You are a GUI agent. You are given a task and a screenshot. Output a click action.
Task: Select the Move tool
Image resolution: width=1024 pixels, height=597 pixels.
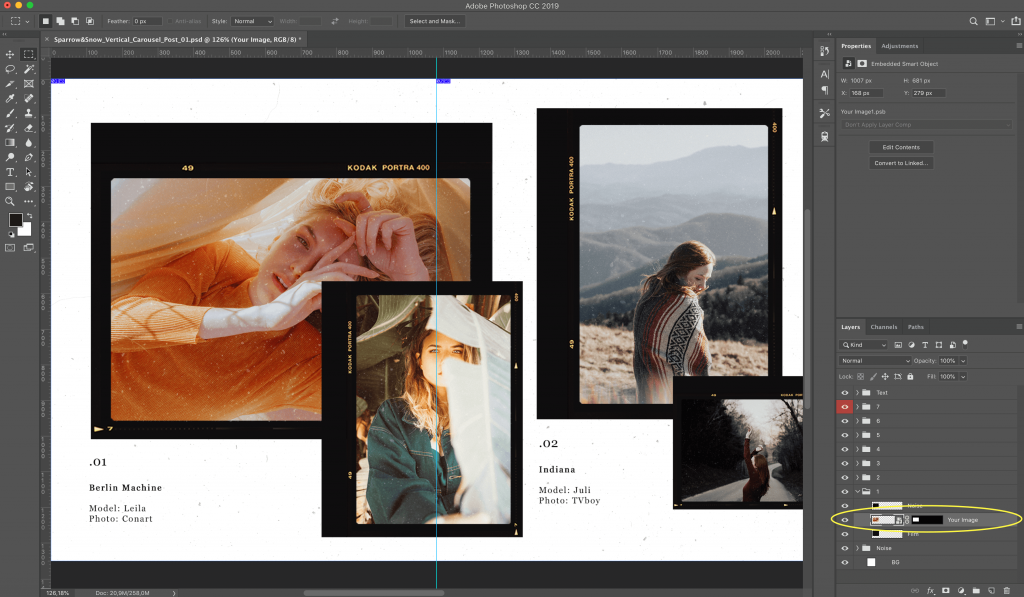click(10, 54)
